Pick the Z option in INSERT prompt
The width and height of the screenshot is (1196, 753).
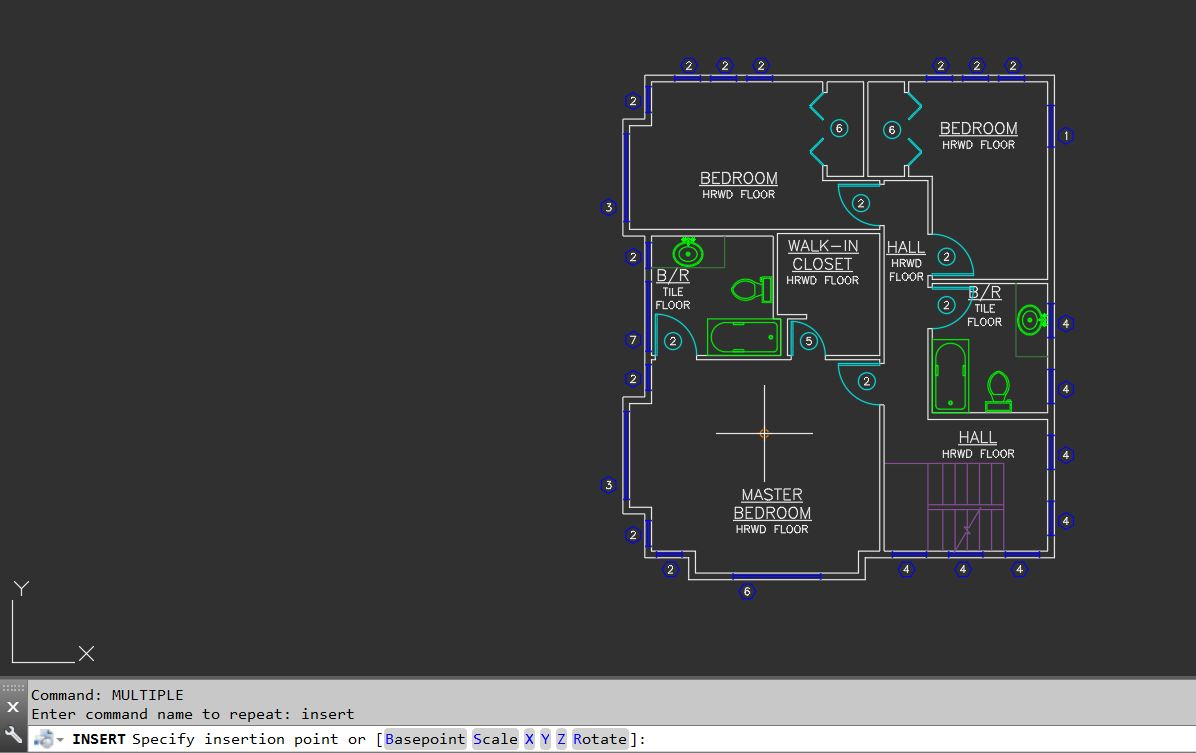click(x=561, y=740)
